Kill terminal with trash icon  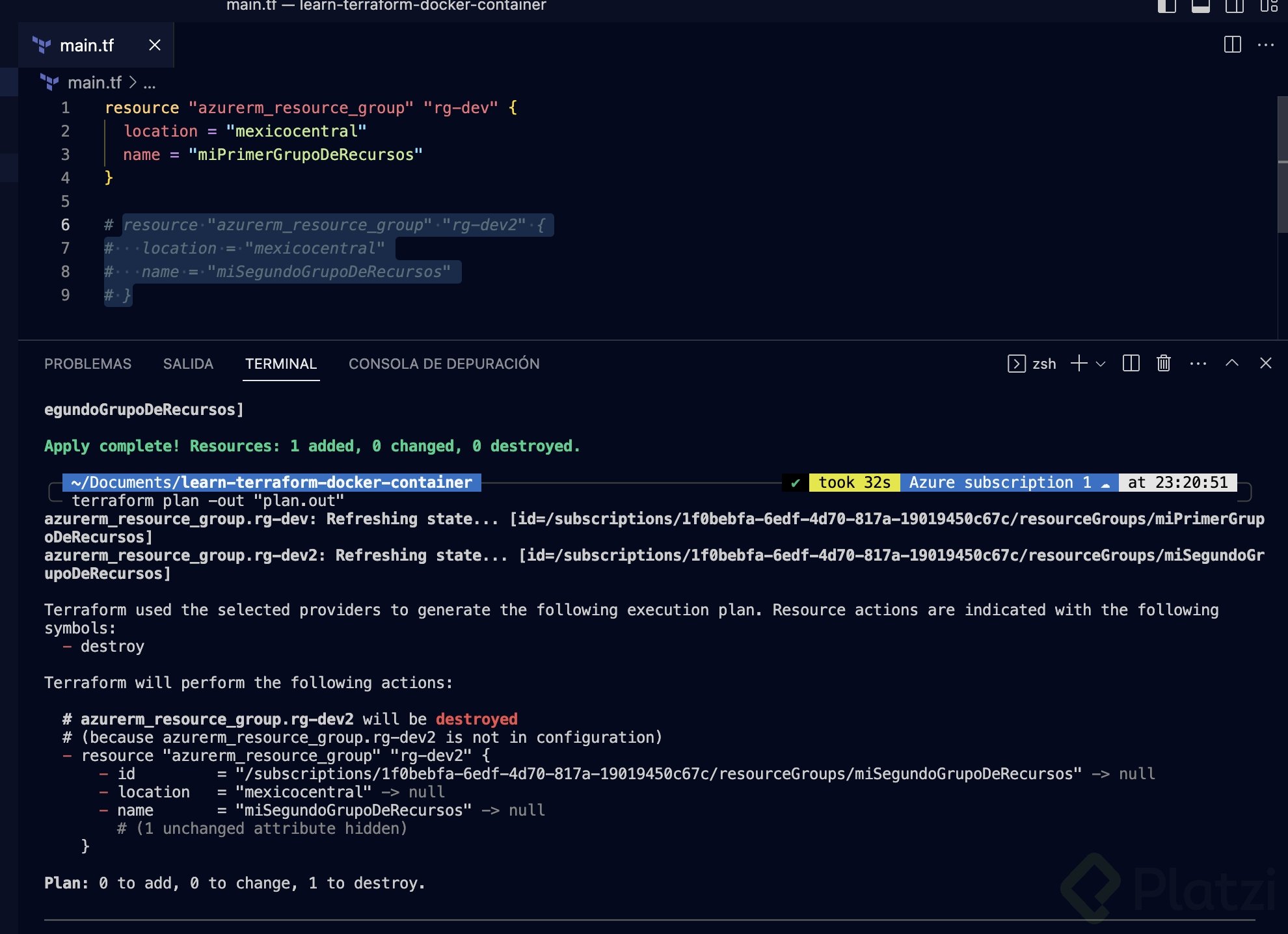pyautogui.click(x=1164, y=364)
